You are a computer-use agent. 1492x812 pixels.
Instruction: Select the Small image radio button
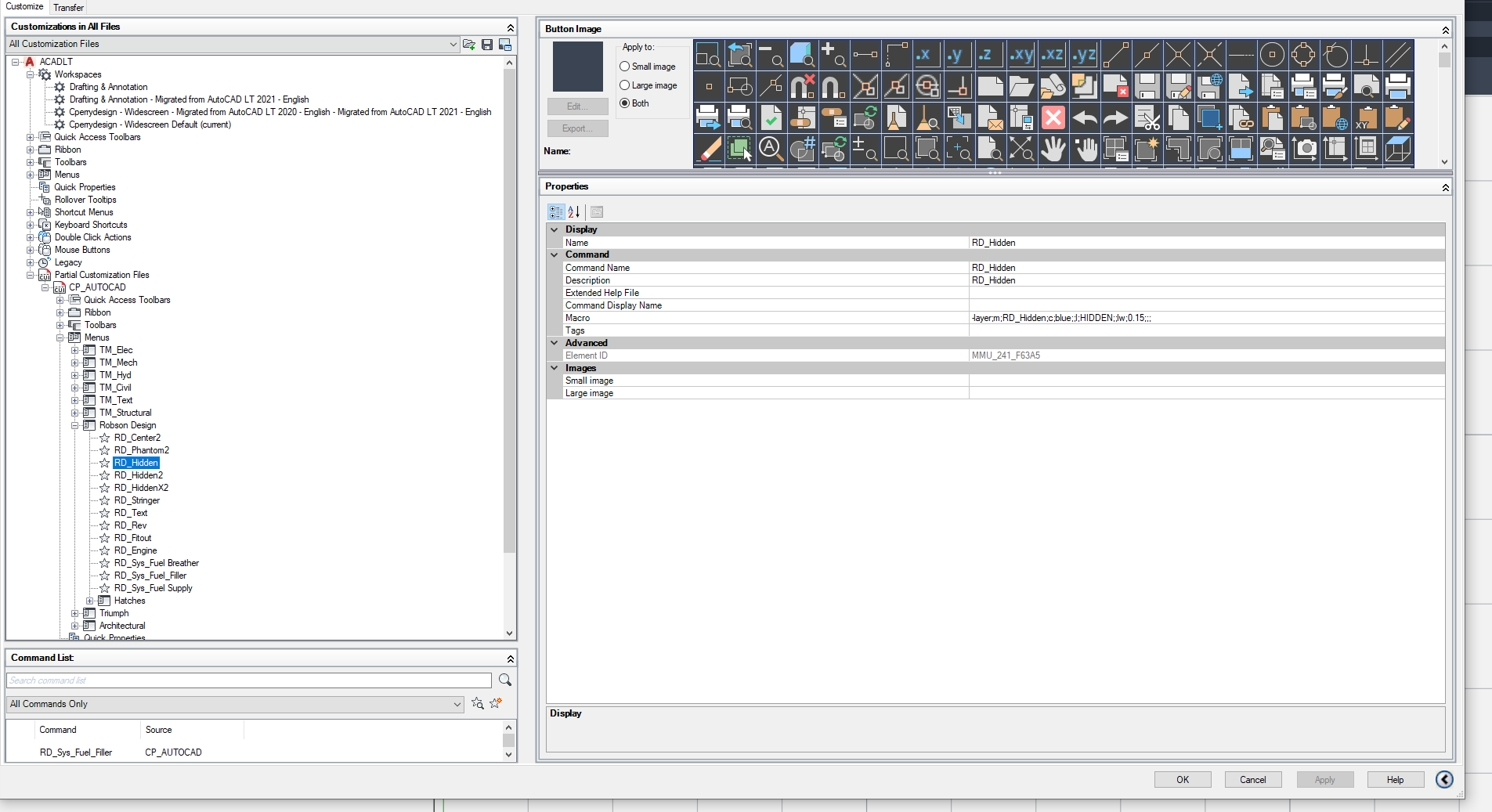[x=623, y=67]
